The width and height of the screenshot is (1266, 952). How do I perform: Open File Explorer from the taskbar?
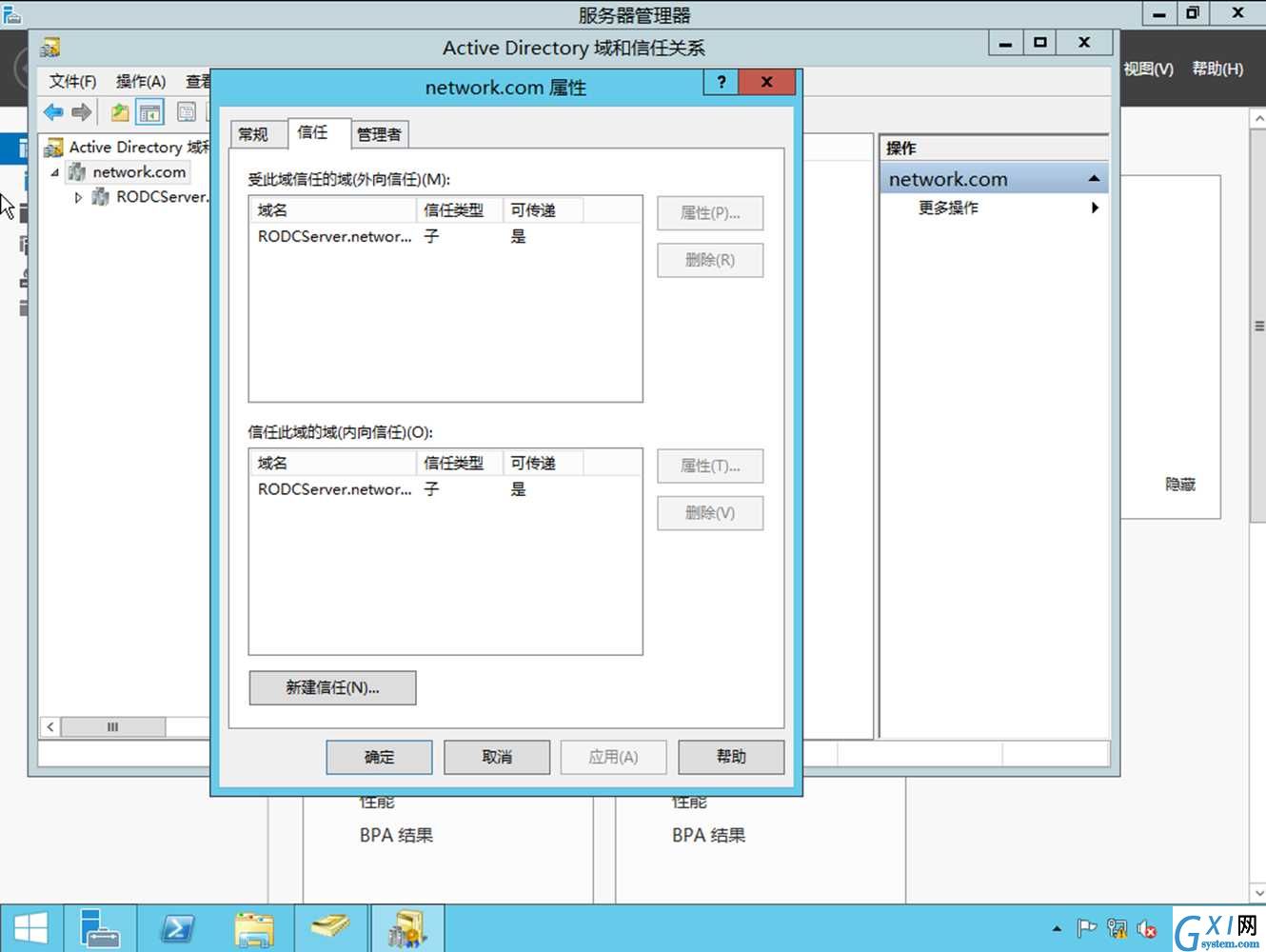click(x=254, y=928)
